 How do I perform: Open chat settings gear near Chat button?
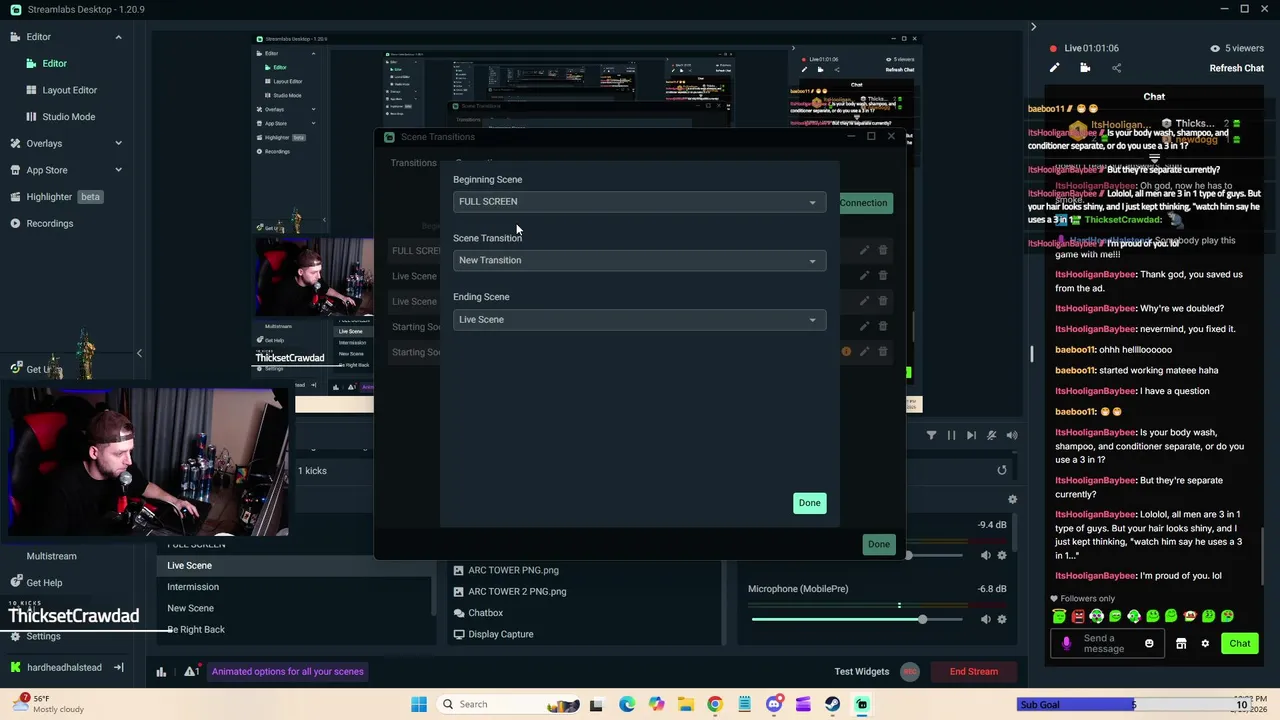coord(1205,643)
